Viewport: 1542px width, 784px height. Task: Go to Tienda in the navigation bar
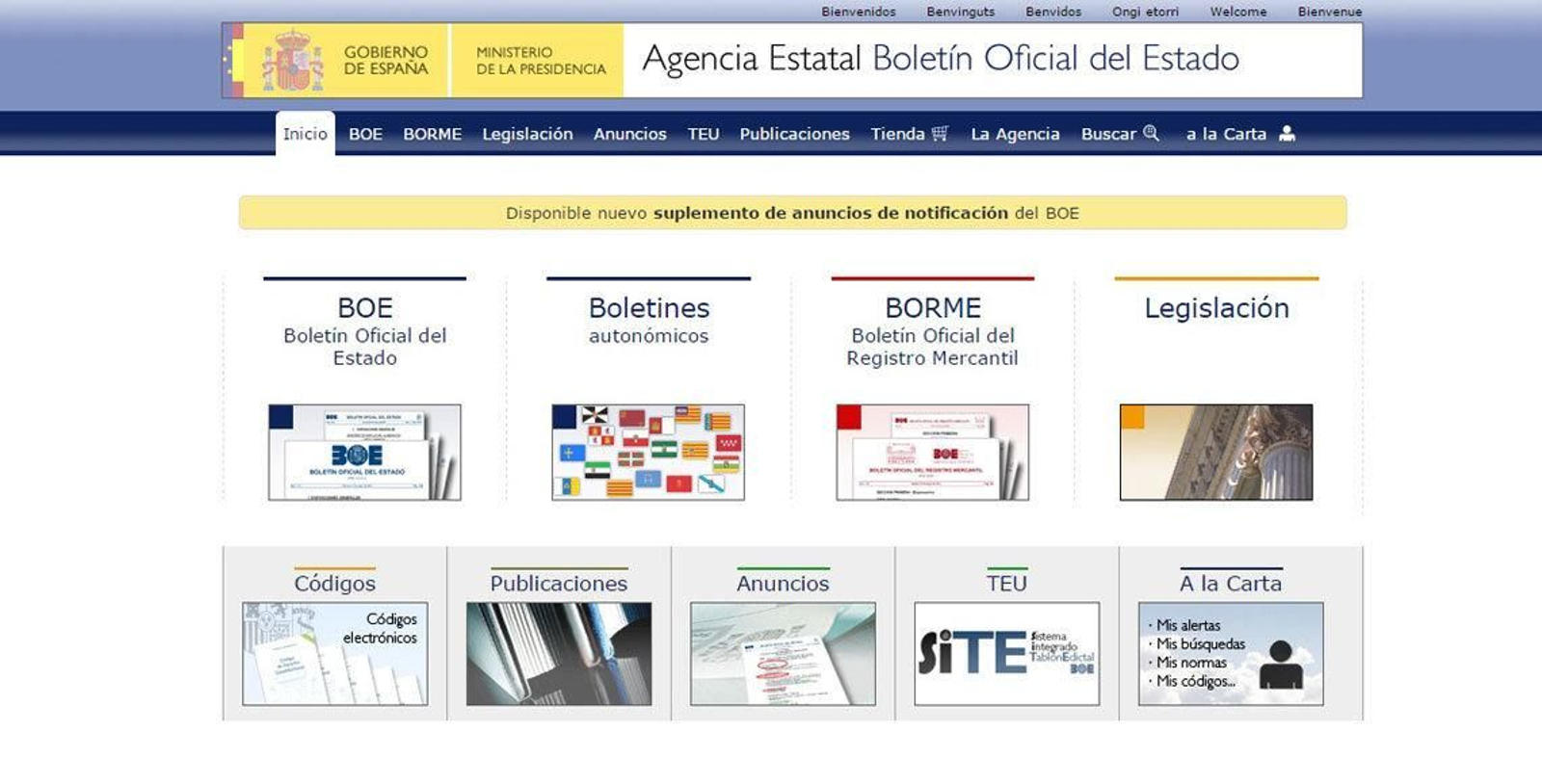click(897, 134)
